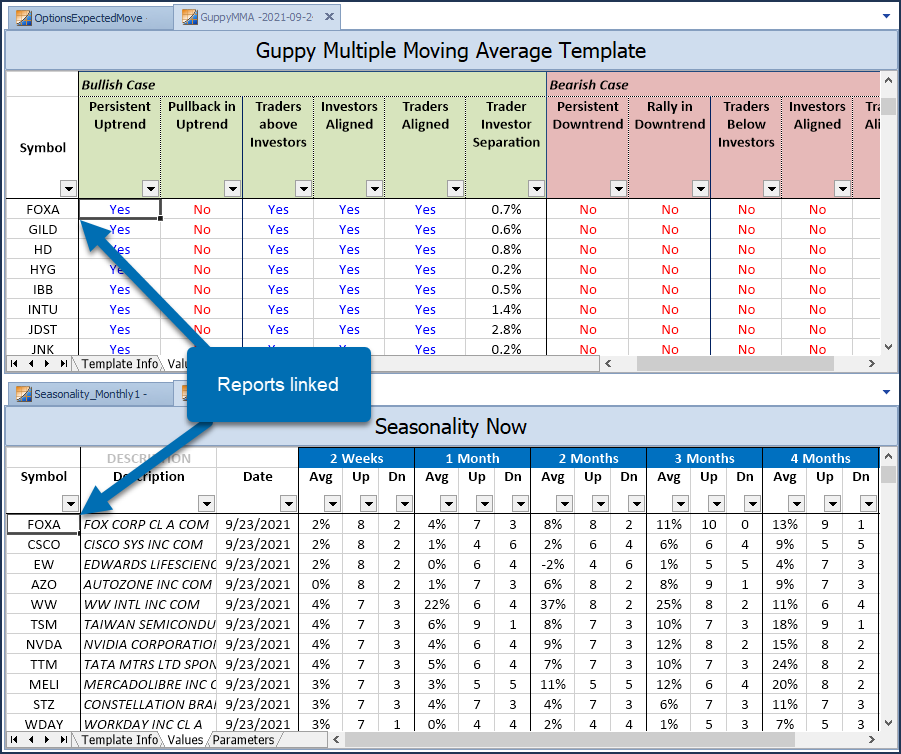Click TTM 4 Months Avg value 24%

(784, 664)
